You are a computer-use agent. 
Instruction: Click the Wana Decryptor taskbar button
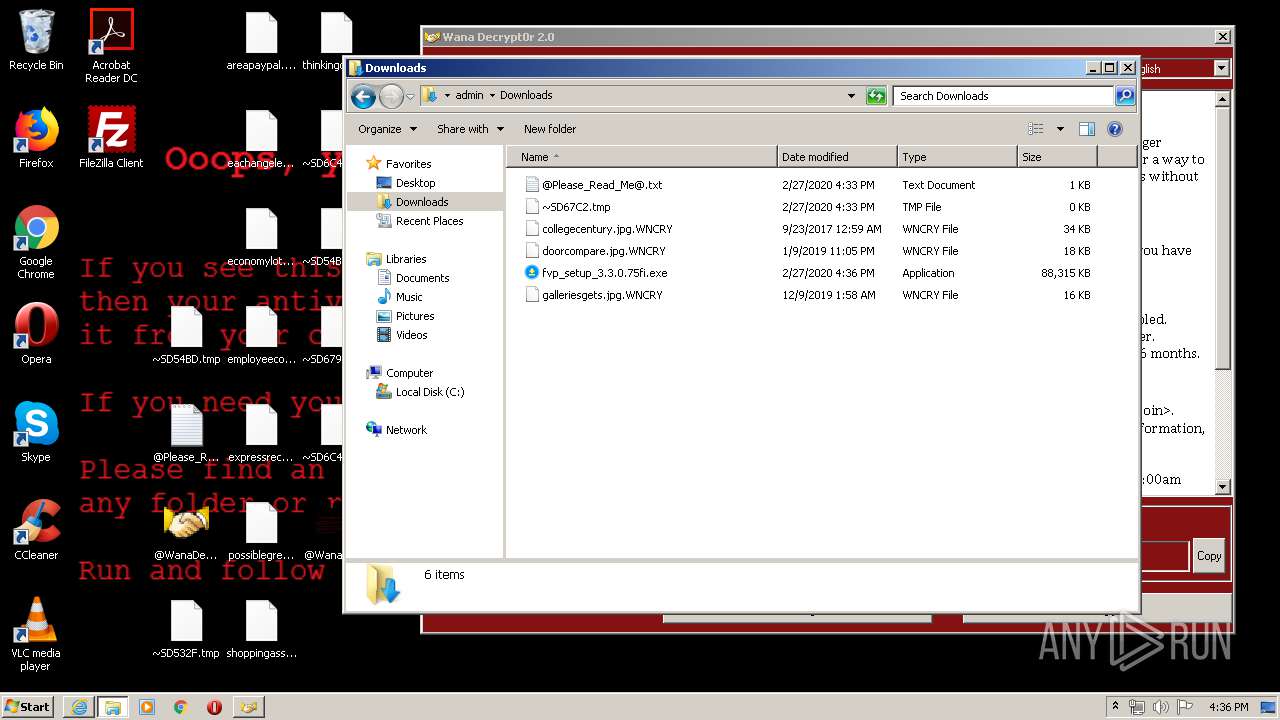click(248, 707)
